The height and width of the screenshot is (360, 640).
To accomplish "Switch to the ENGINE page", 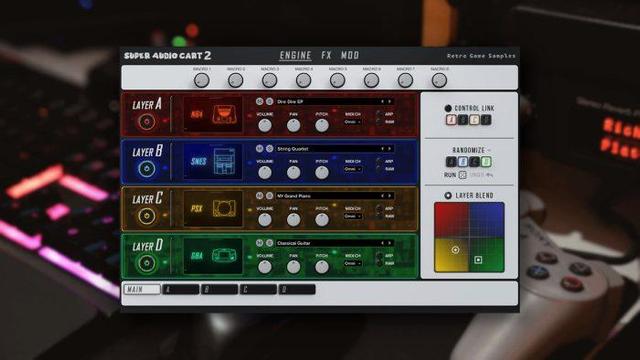I will click(295, 56).
